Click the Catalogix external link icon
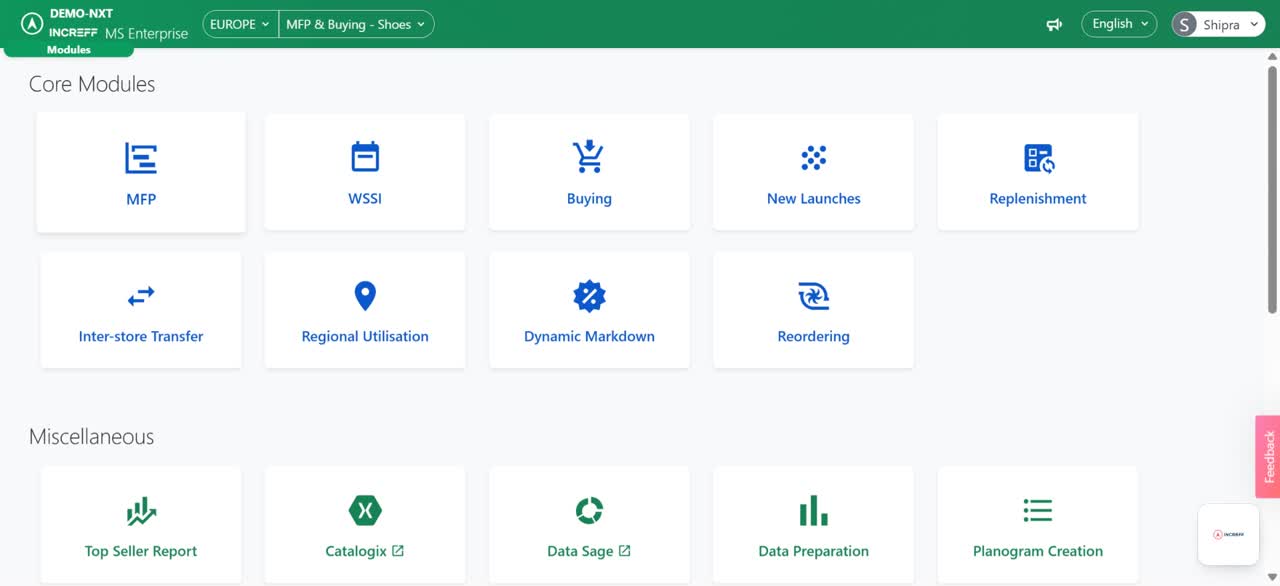Viewport: 1280px width, 586px height. click(x=398, y=551)
